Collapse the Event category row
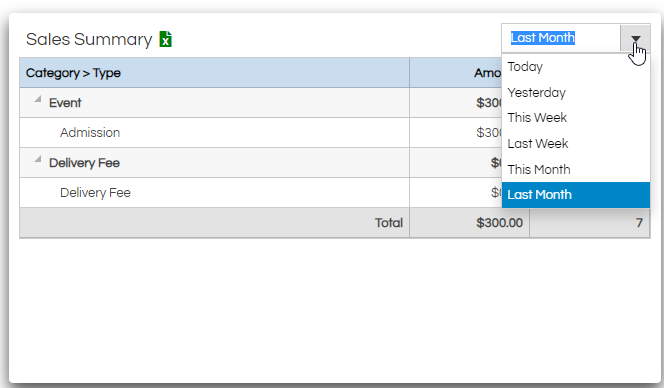Image resolution: width=664 pixels, height=388 pixels. (38, 100)
